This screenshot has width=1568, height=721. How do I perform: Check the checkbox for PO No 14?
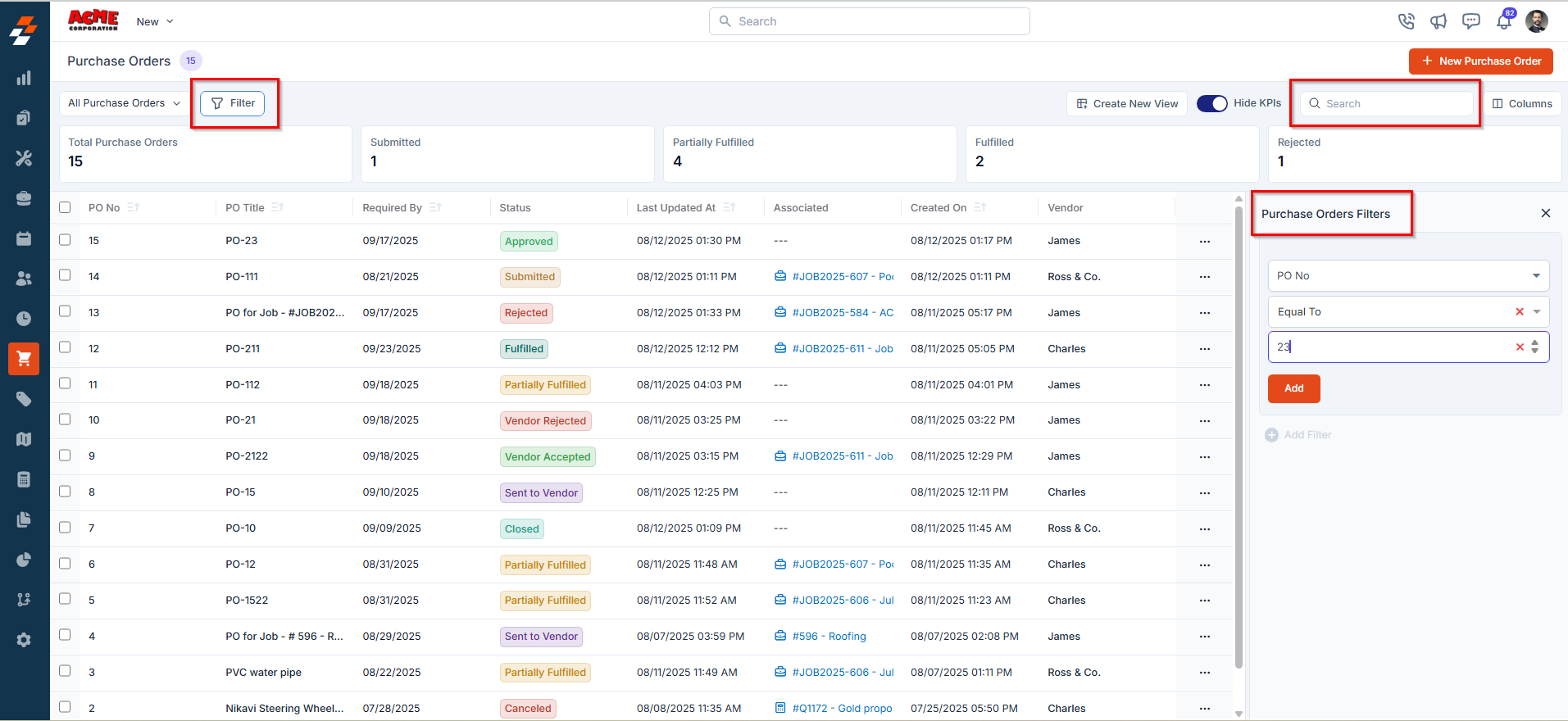pyautogui.click(x=65, y=275)
